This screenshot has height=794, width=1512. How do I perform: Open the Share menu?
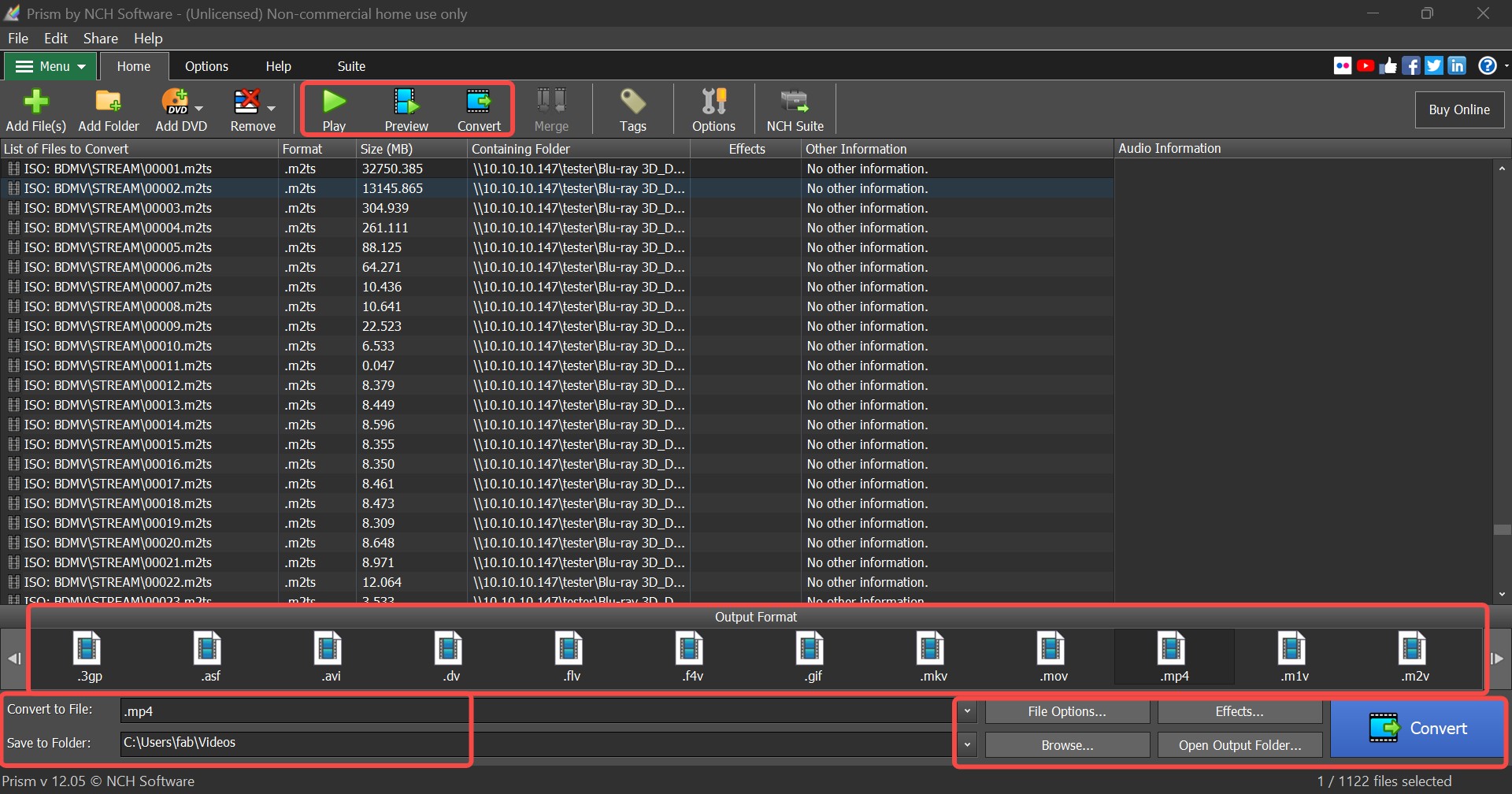tap(101, 38)
